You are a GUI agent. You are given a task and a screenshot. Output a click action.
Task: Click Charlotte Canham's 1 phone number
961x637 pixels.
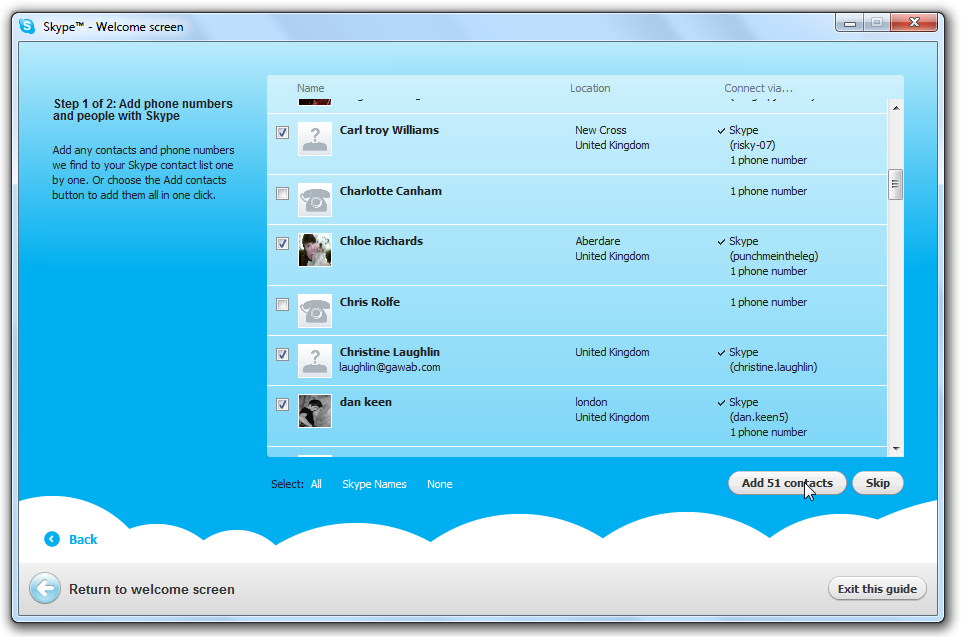tap(769, 191)
